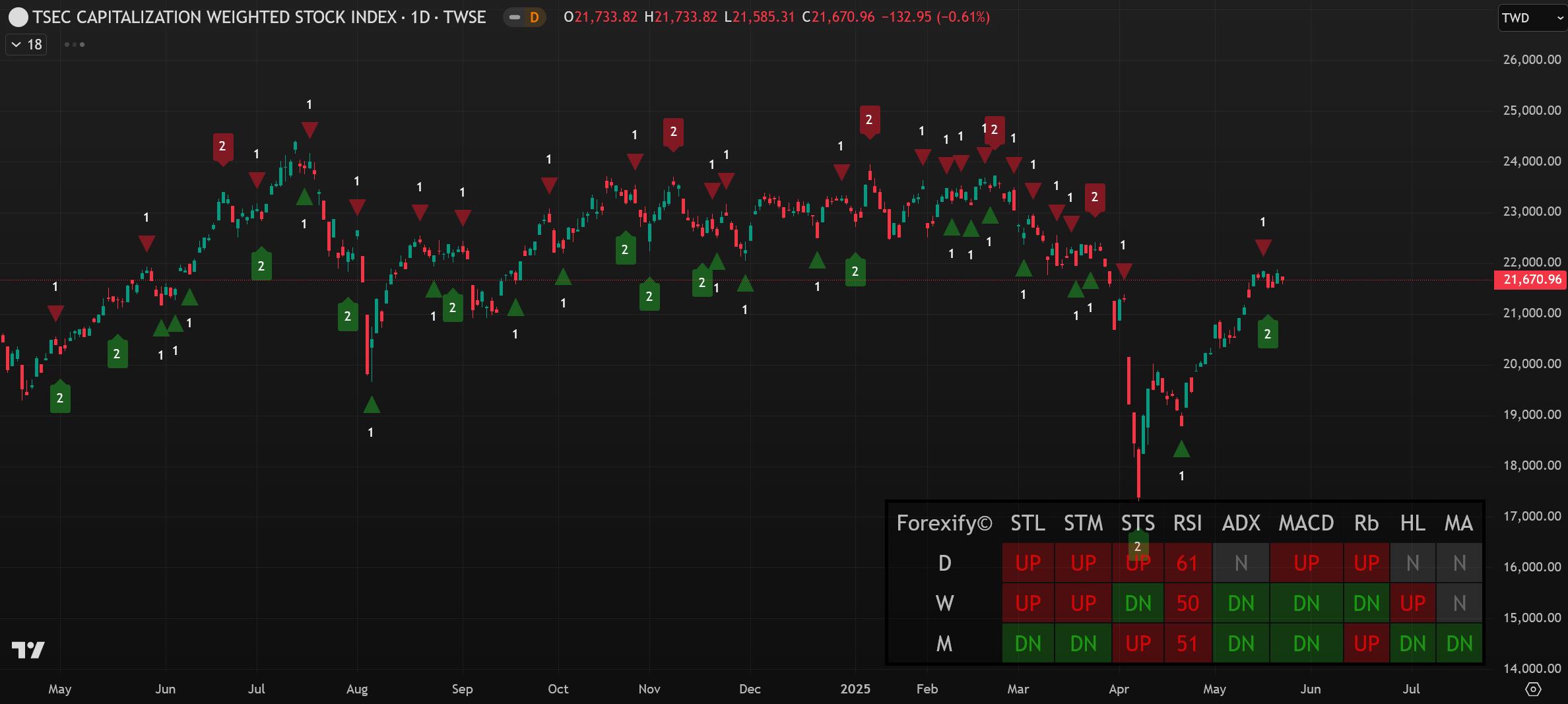This screenshot has width=1568, height=704.
Task: Click the ADX column header
Action: (x=1241, y=523)
